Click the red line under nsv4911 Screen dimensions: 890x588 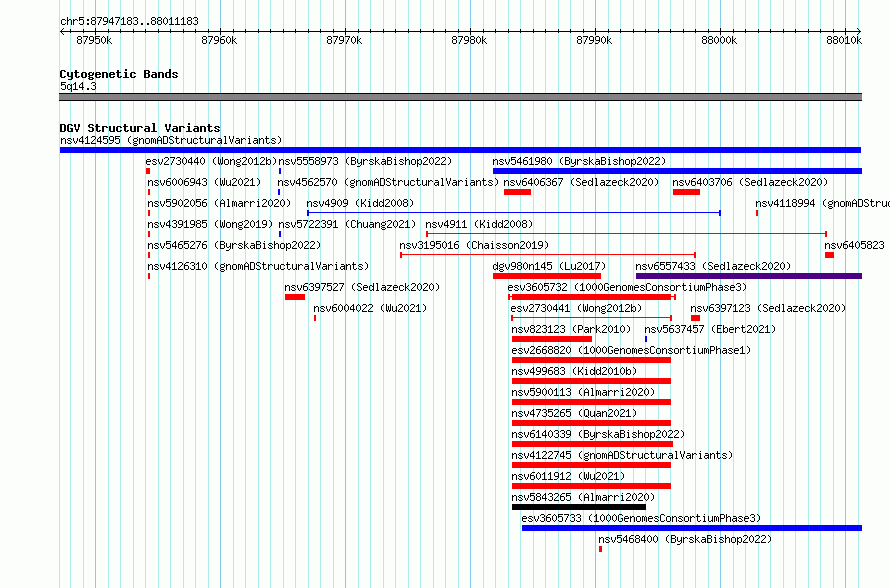tap(626, 234)
